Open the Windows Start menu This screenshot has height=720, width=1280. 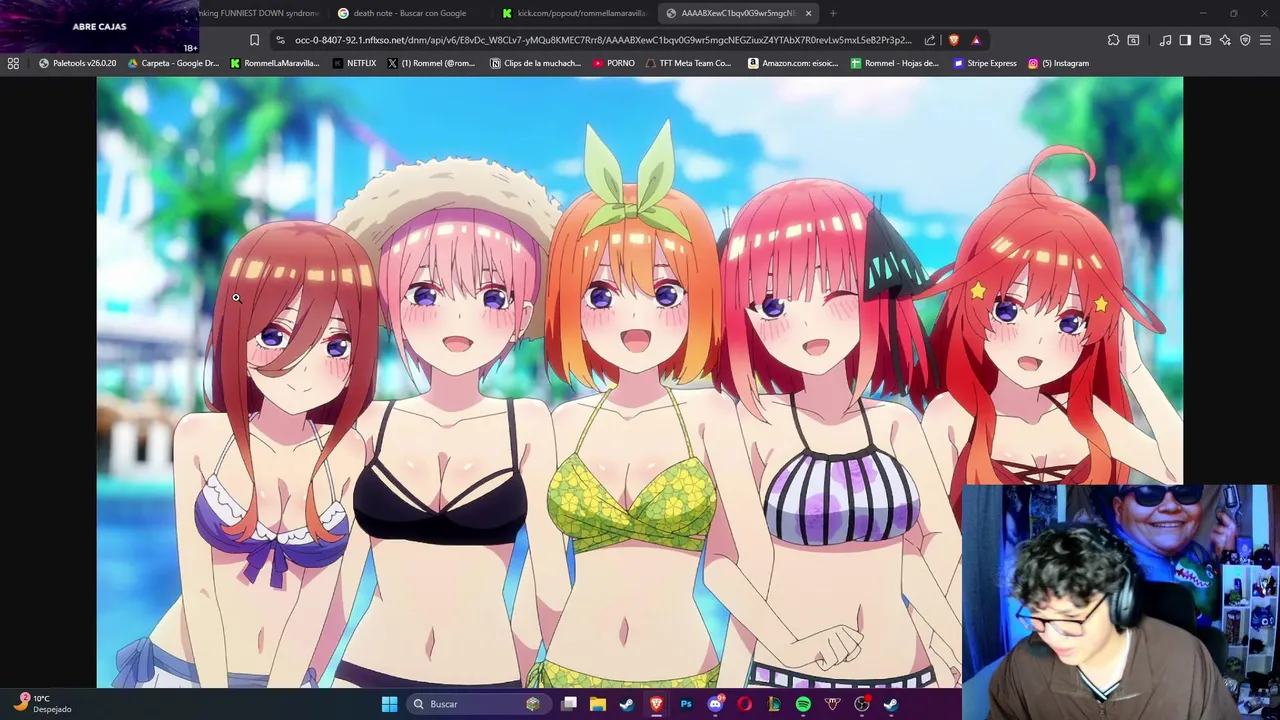[389, 704]
